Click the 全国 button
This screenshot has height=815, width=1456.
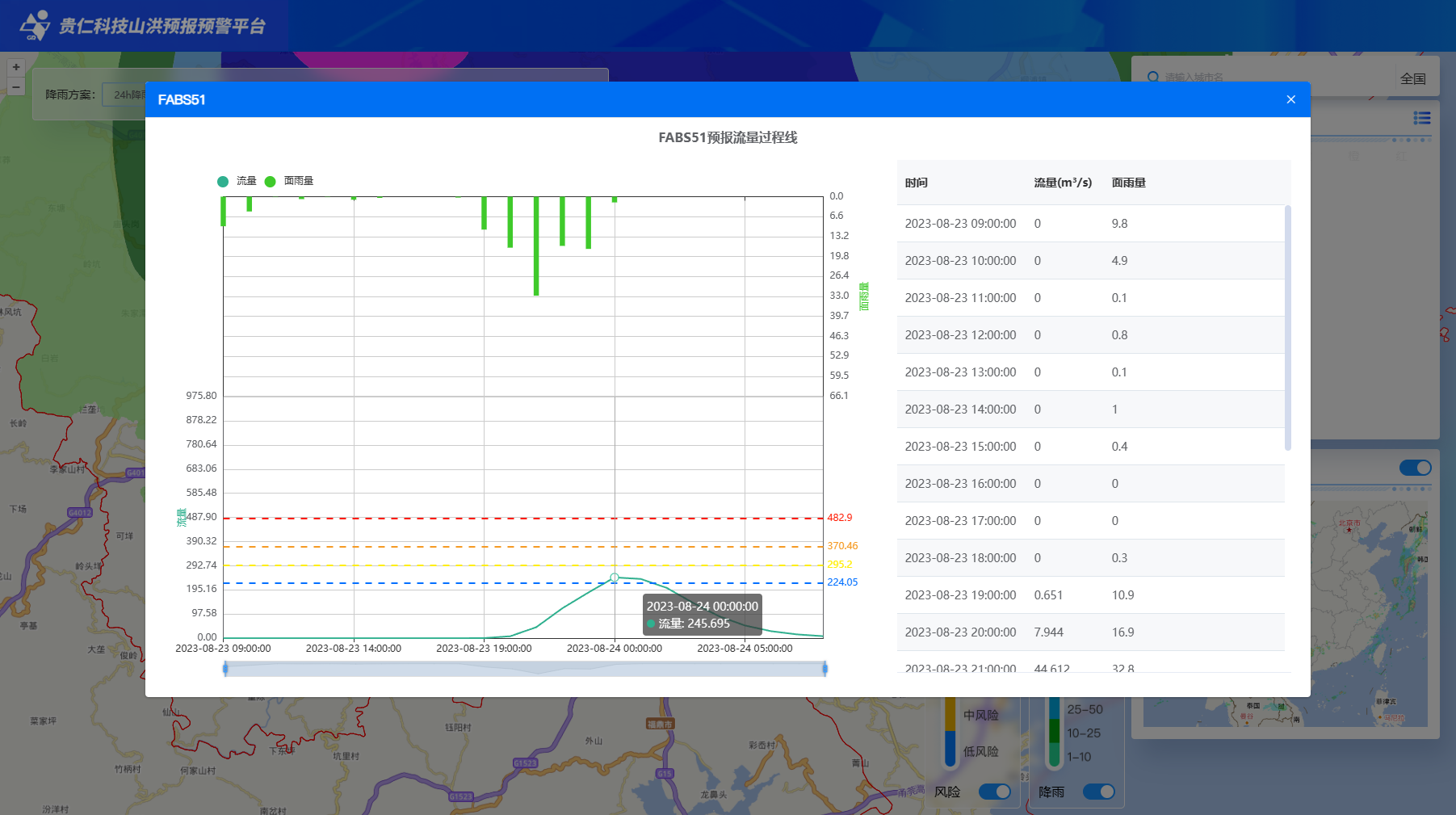pyautogui.click(x=1413, y=78)
